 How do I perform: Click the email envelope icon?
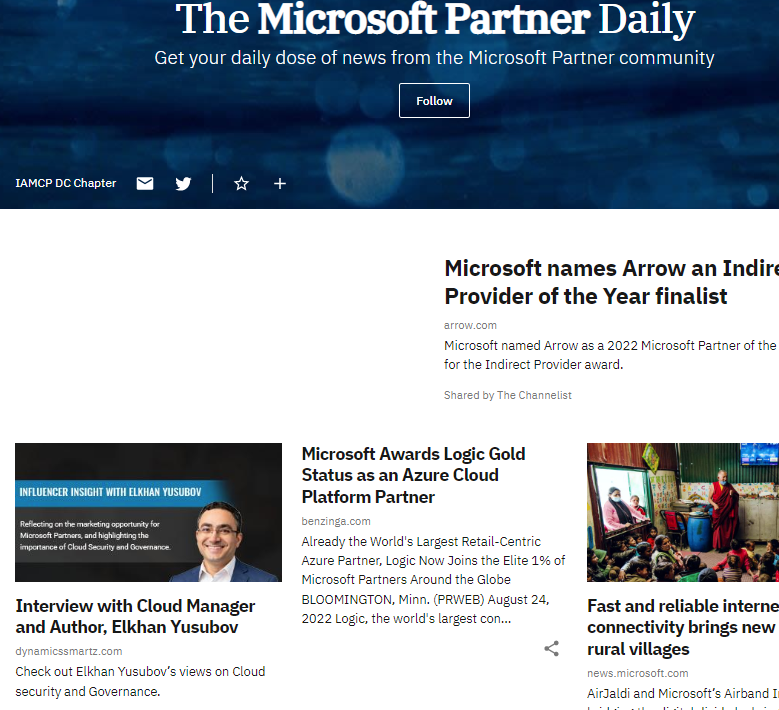pos(145,184)
